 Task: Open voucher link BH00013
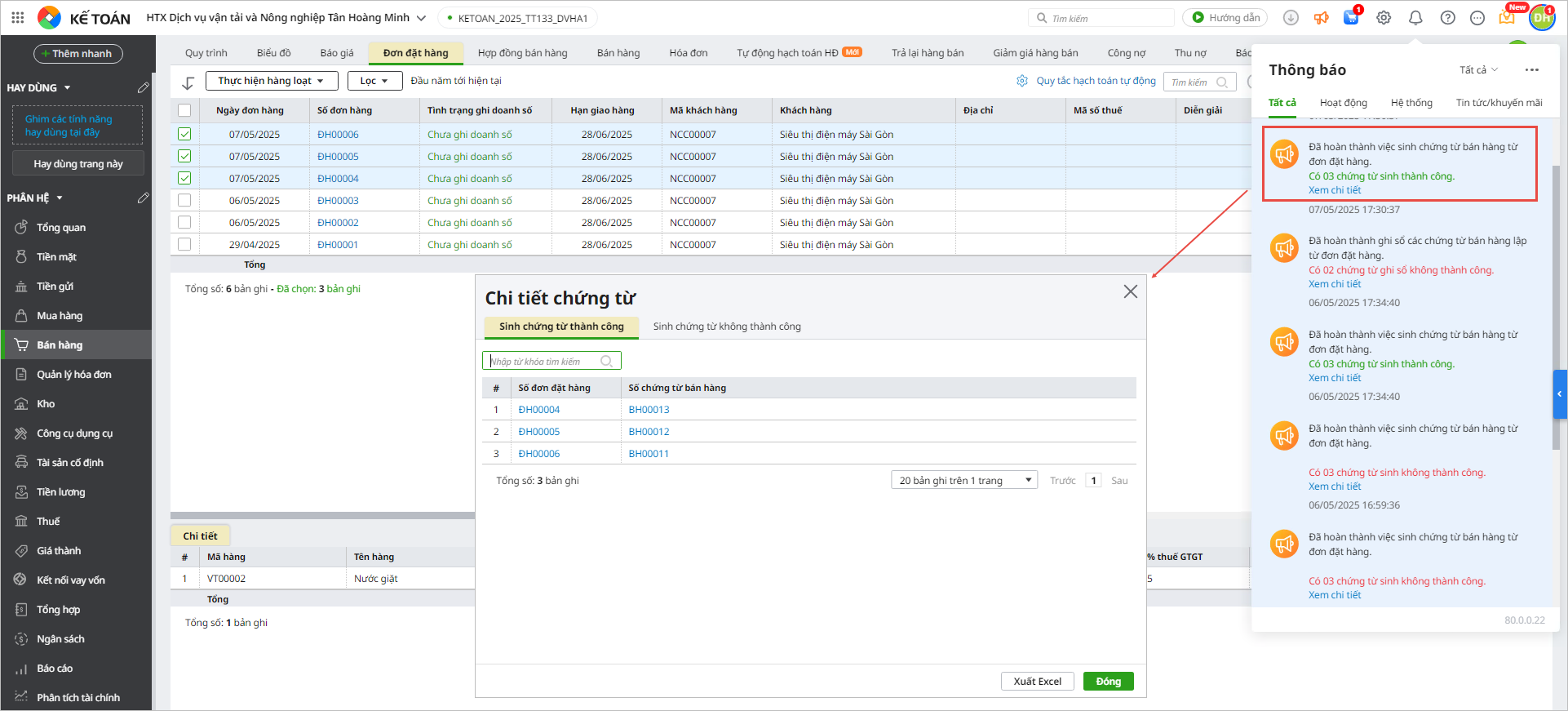pos(649,410)
